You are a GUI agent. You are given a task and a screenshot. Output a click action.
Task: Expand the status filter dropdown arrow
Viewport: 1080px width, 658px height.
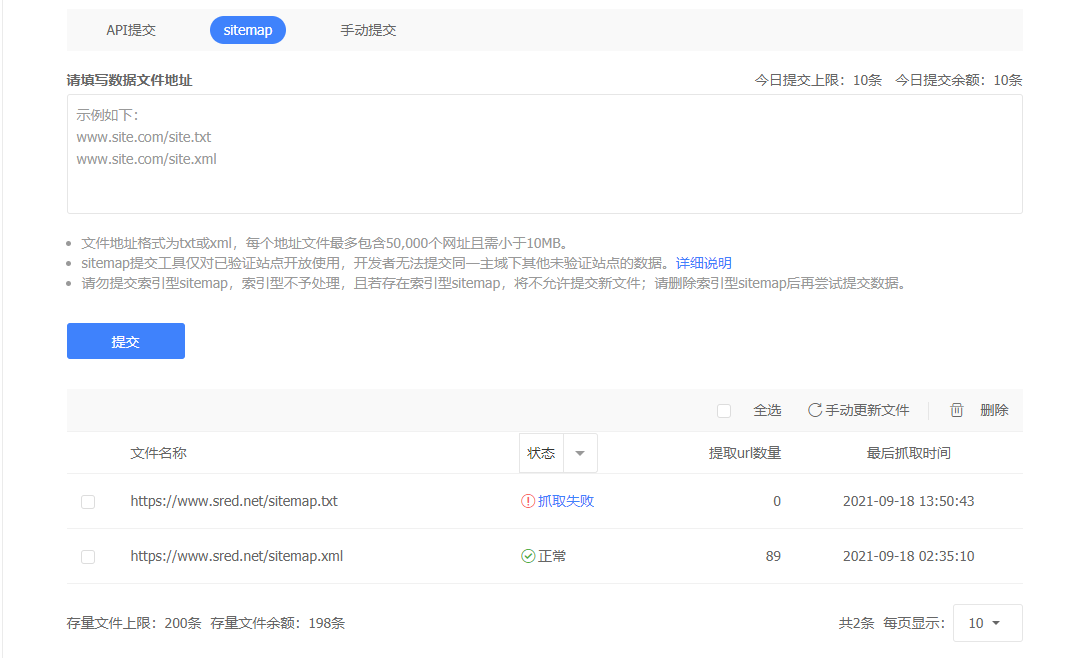tap(580, 453)
